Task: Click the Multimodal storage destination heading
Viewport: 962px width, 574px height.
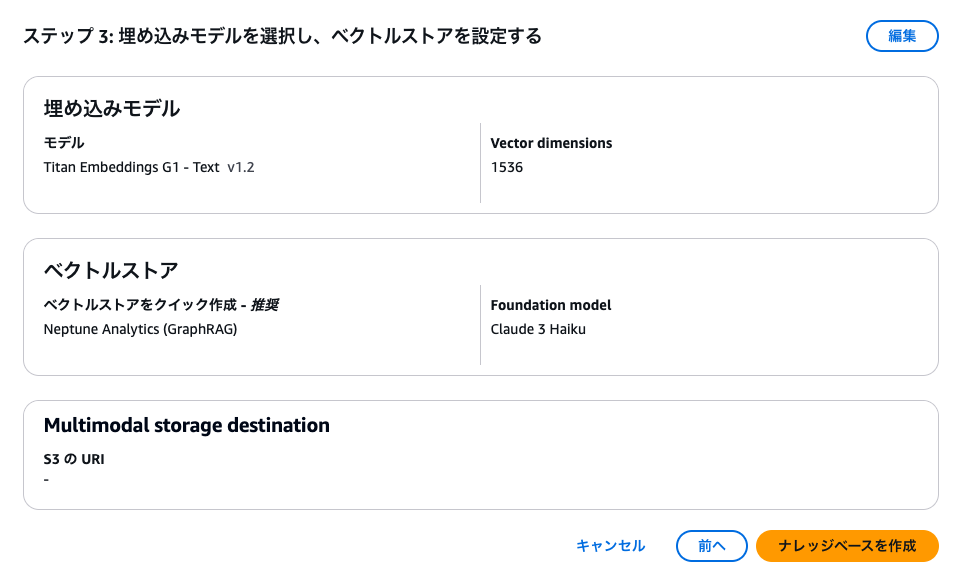Action: pyautogui.click(x=186, y=425)
